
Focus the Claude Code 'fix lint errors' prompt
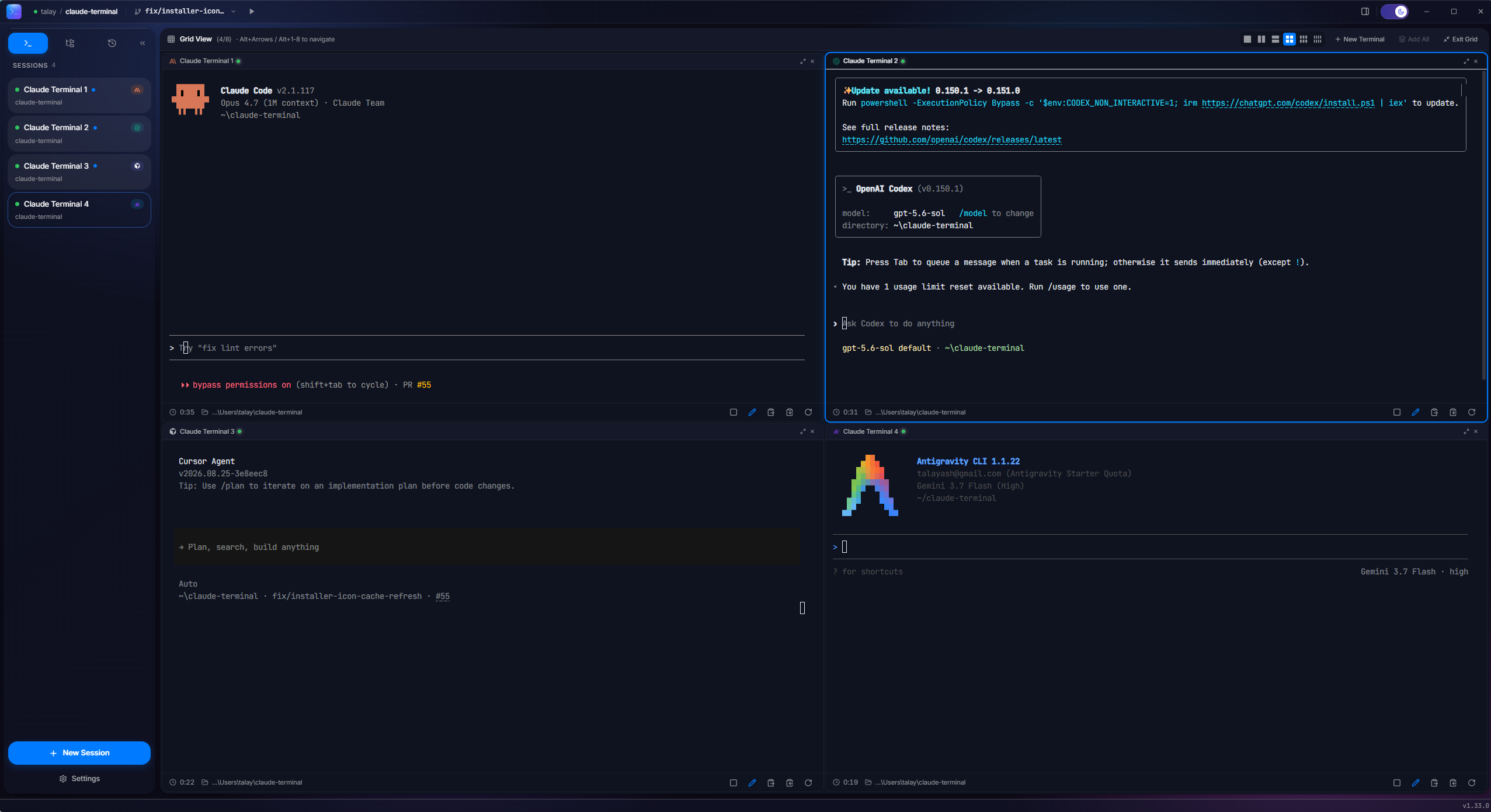click(x=487, y=348)
